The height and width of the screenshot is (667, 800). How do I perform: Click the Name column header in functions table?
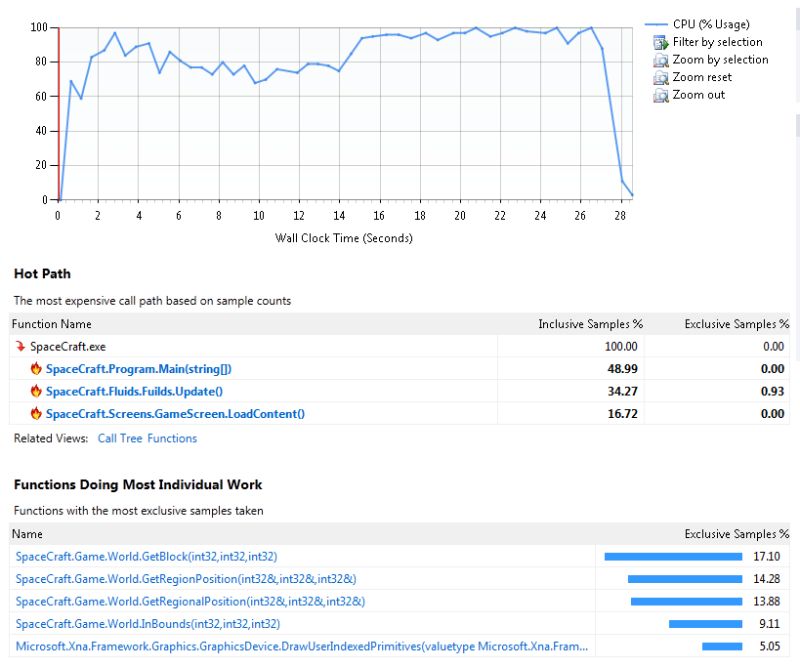27,534
